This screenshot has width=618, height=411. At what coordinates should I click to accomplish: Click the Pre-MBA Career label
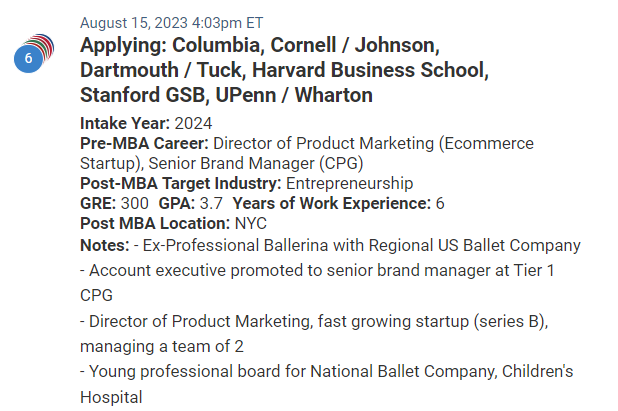click(144, 143)
